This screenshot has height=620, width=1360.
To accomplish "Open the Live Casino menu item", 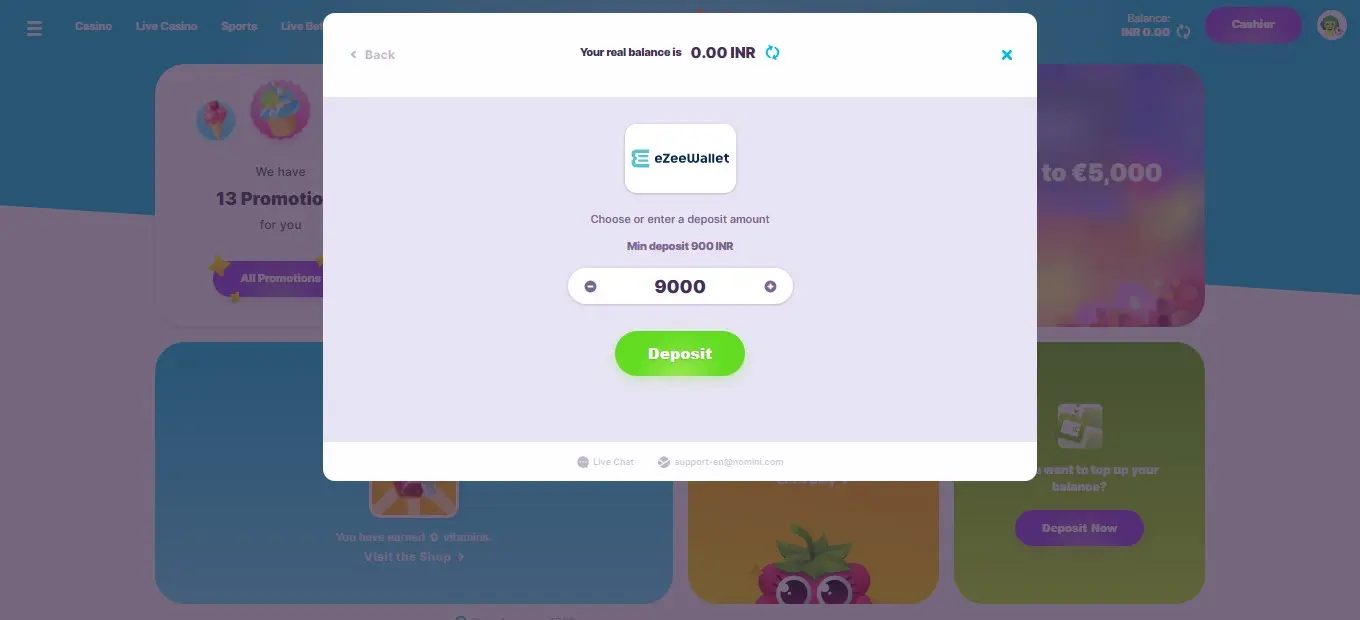I will coord(166,26).
